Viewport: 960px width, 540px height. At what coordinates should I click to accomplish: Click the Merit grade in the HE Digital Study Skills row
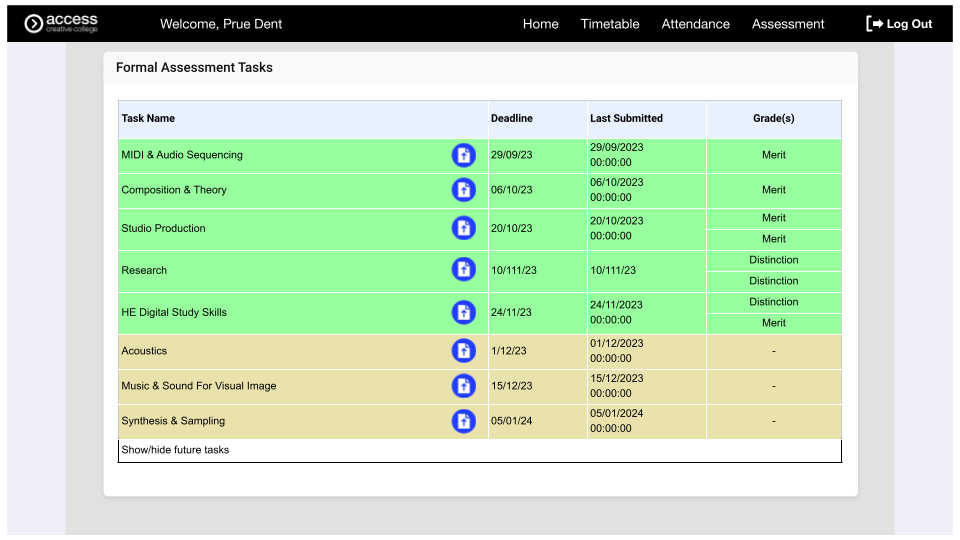click(774, 323)
